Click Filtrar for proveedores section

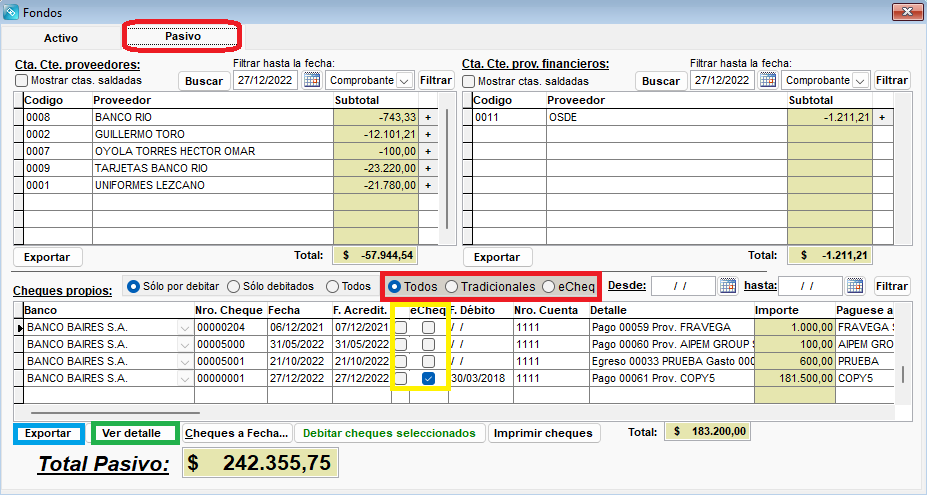[x=436, y=80]
